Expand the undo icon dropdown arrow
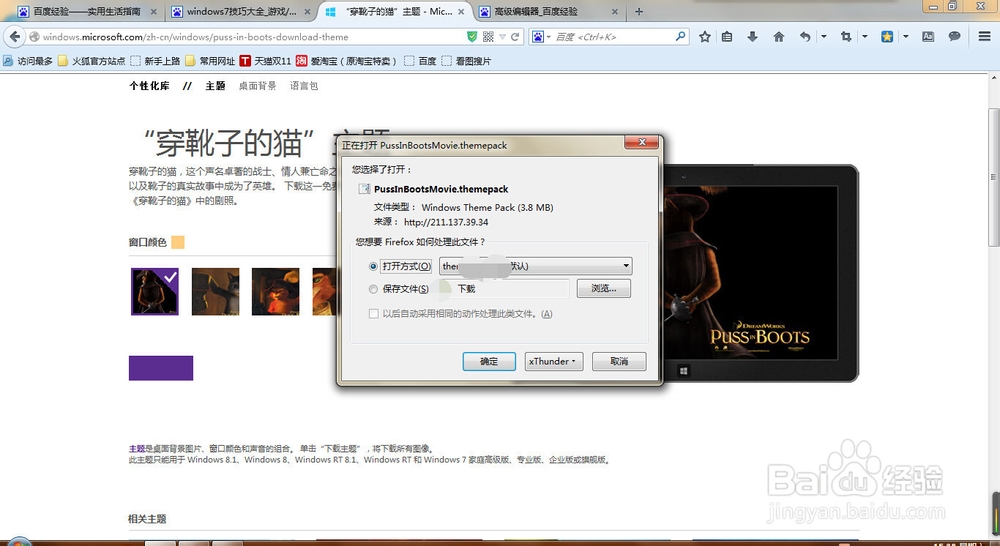Viewport: 1000px width, 546px height. pos(824,37)
